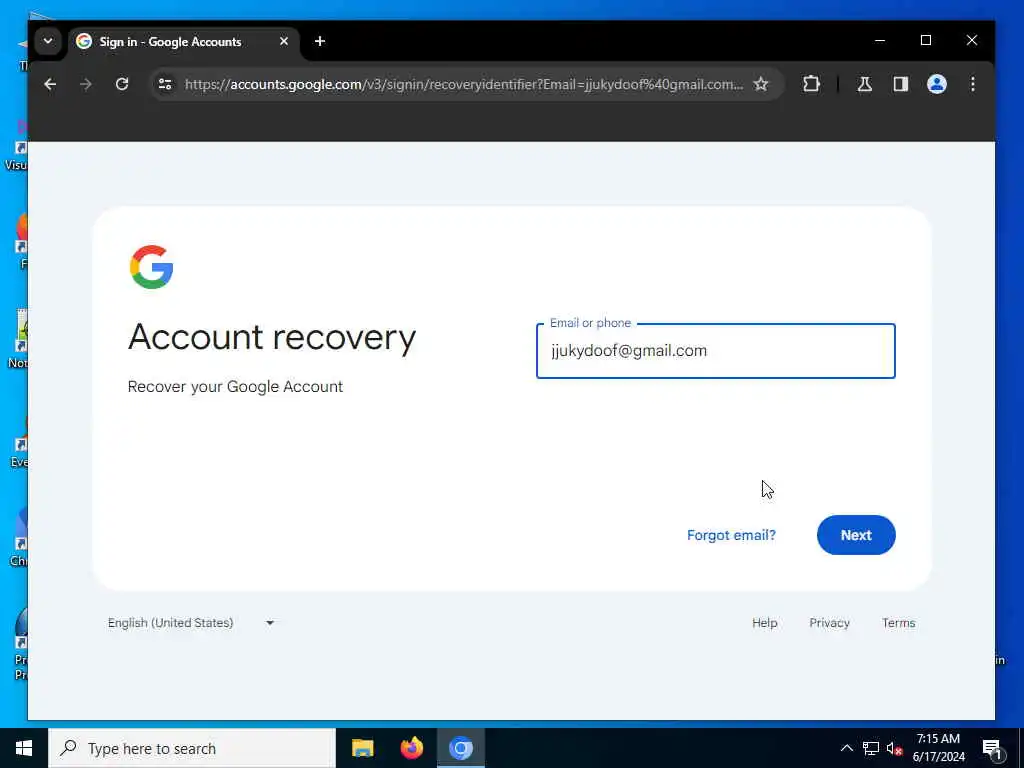This screenshot has height=768, width=1024.
Task: Click the disabled forward navigation arrow
Action: 86,84
